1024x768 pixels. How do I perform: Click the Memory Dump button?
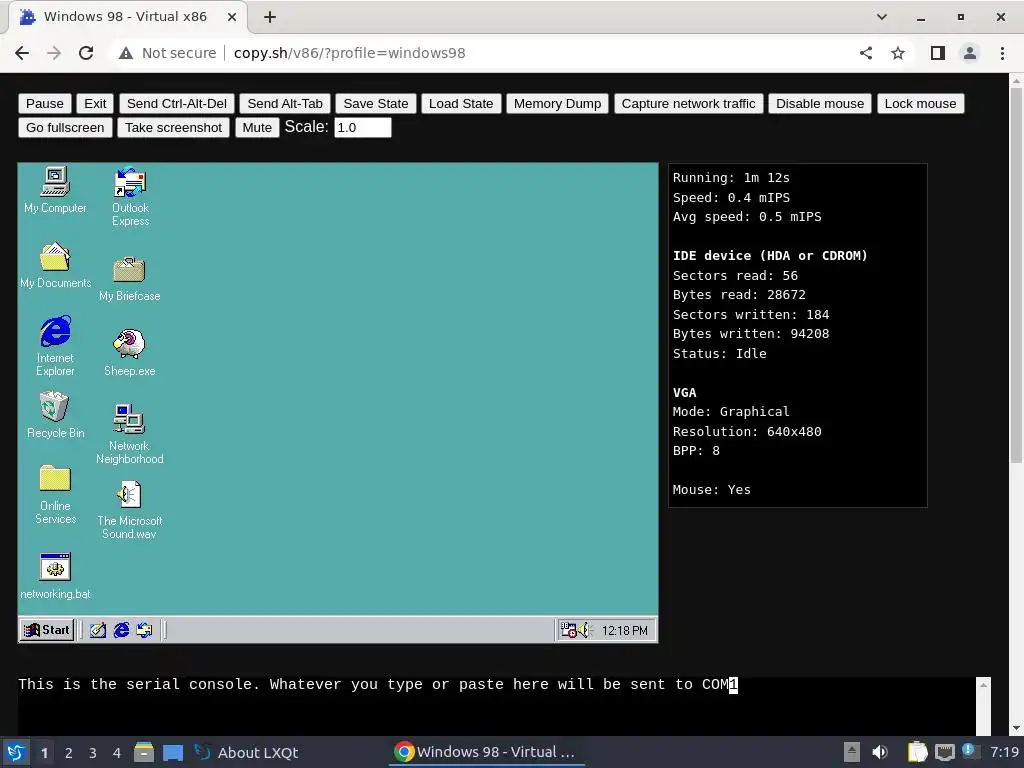tap(557, 104)
